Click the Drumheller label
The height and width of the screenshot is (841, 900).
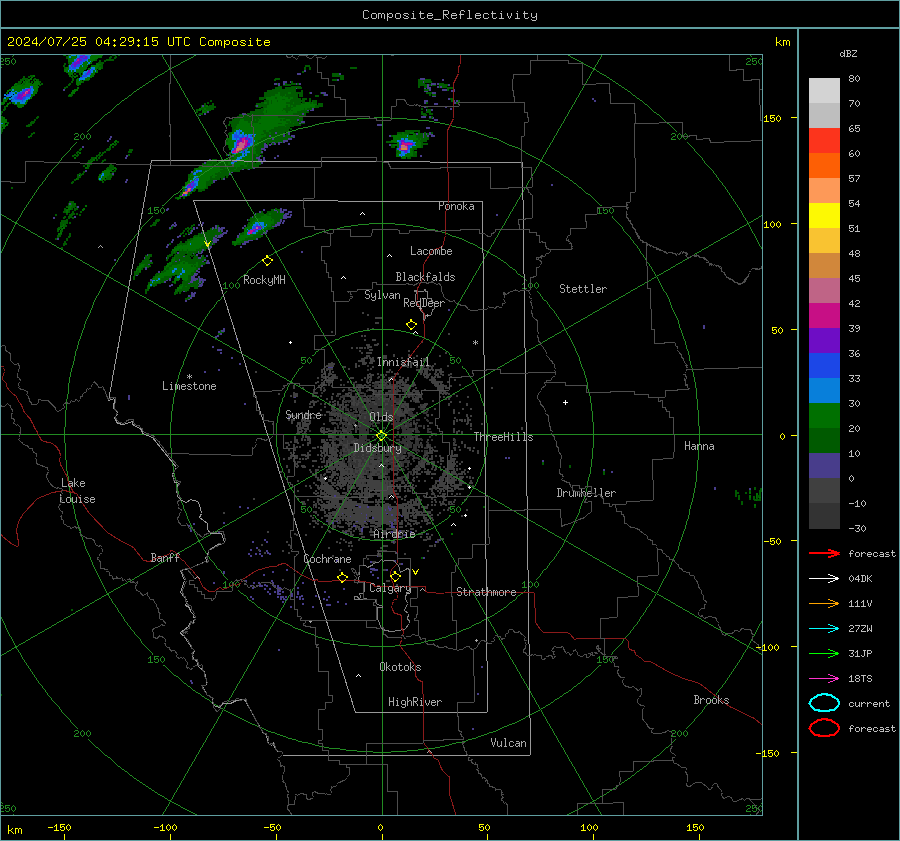(586, 493)
